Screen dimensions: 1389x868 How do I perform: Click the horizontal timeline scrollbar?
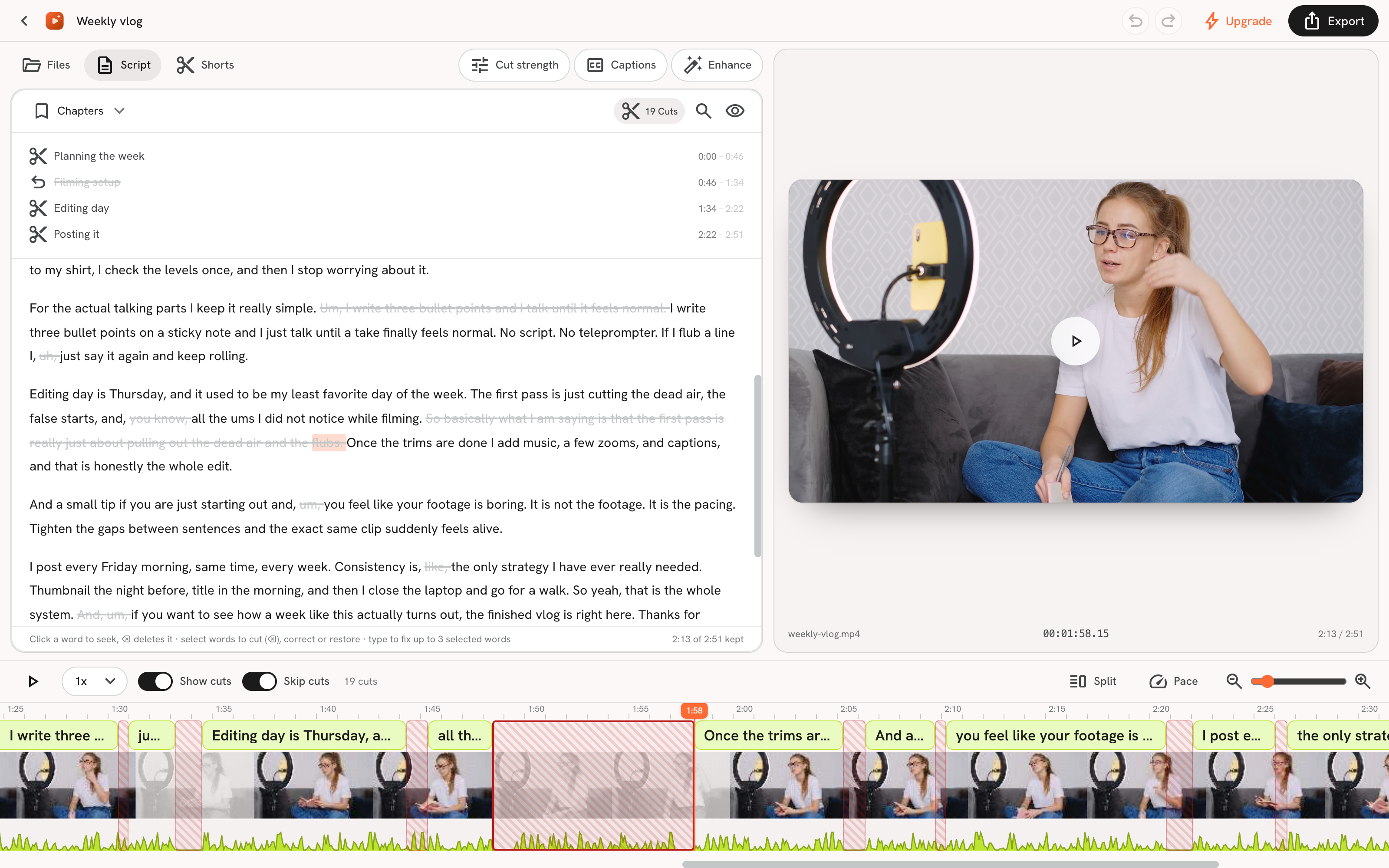tap(950, 864)
